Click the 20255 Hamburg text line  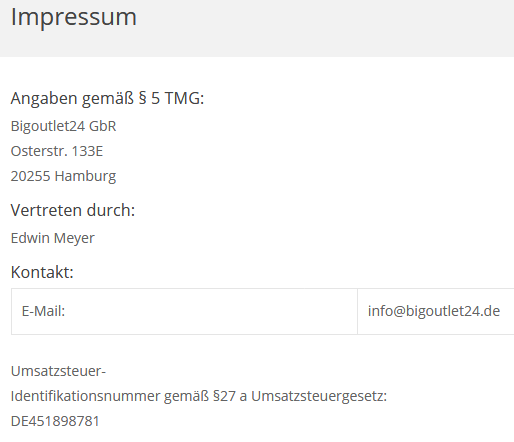point(63,176)
